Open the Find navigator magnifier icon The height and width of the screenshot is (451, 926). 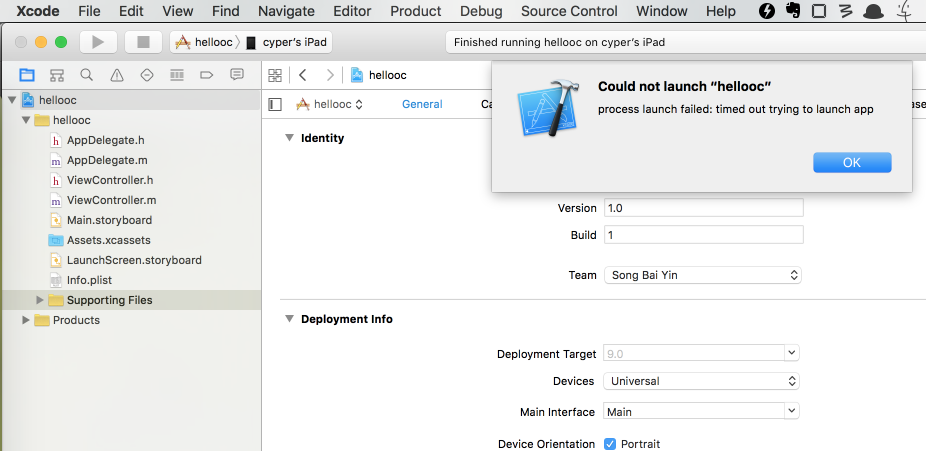[x=87, y=75]
